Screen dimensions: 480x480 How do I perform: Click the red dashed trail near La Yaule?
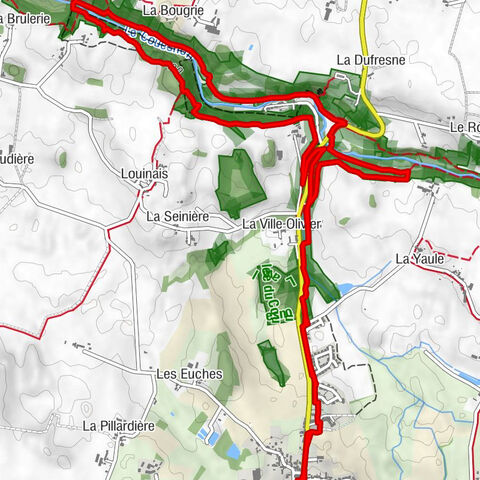[x=447, y=251]
